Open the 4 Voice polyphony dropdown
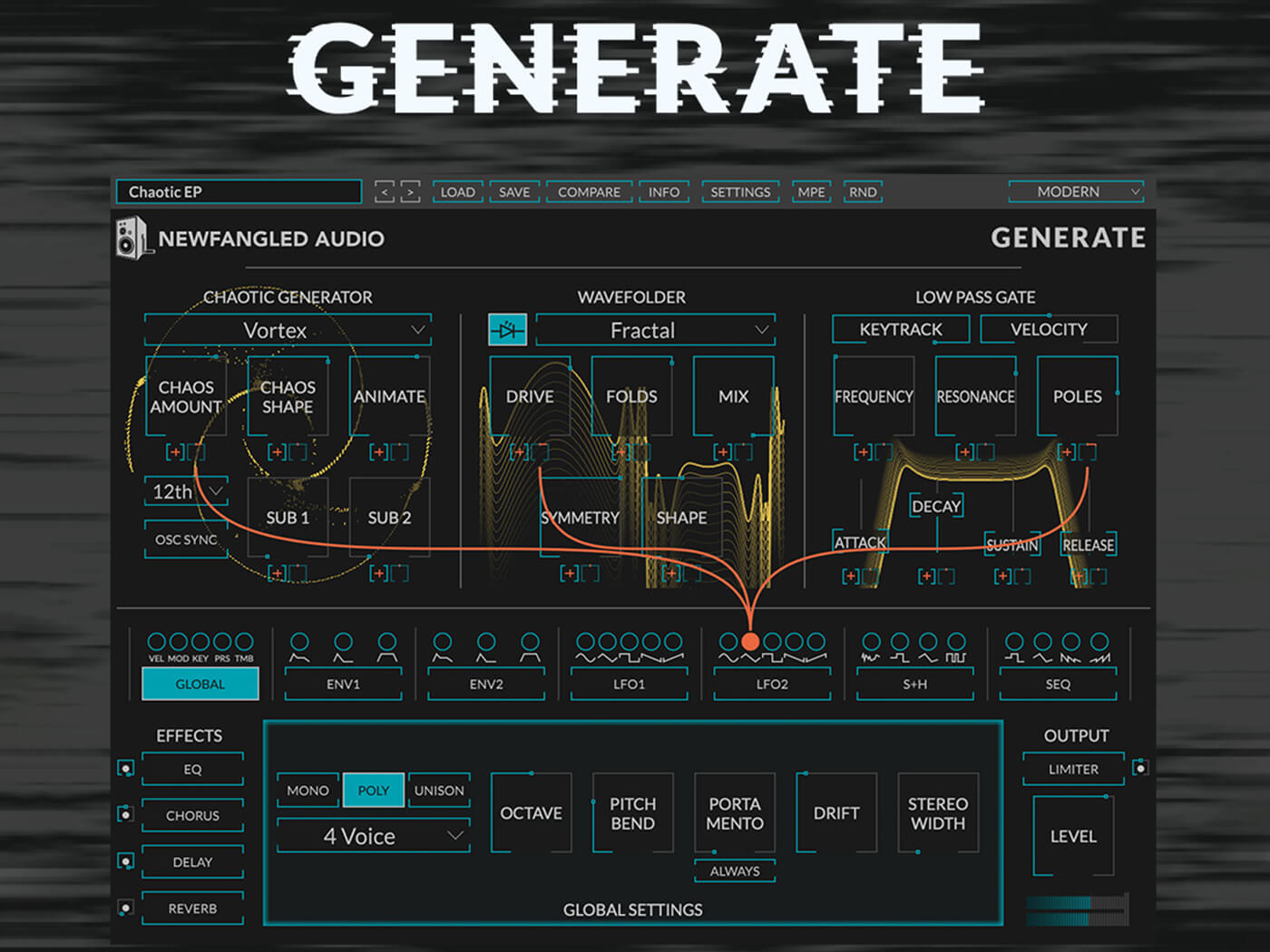Viewport: 1270px width, 952px height. pyautogui.click(x=372, y=835)
